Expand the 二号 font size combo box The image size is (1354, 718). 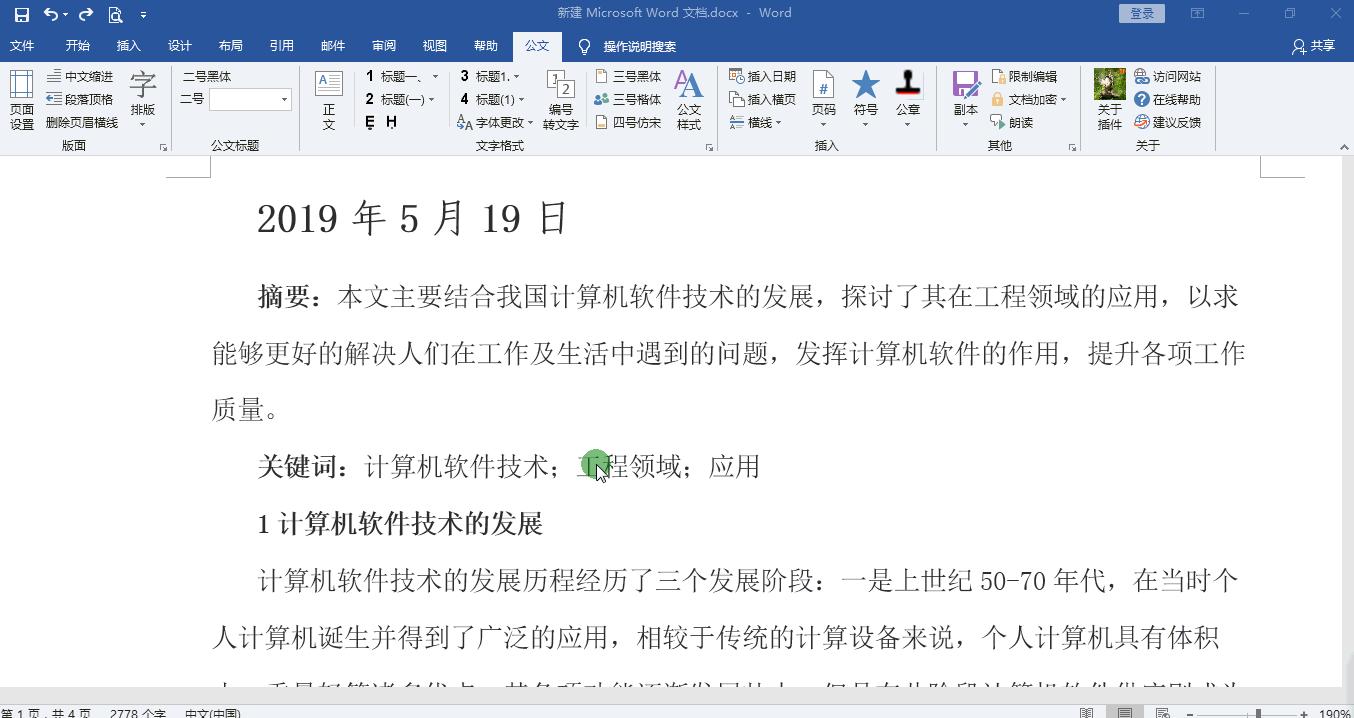click(282, 100)
